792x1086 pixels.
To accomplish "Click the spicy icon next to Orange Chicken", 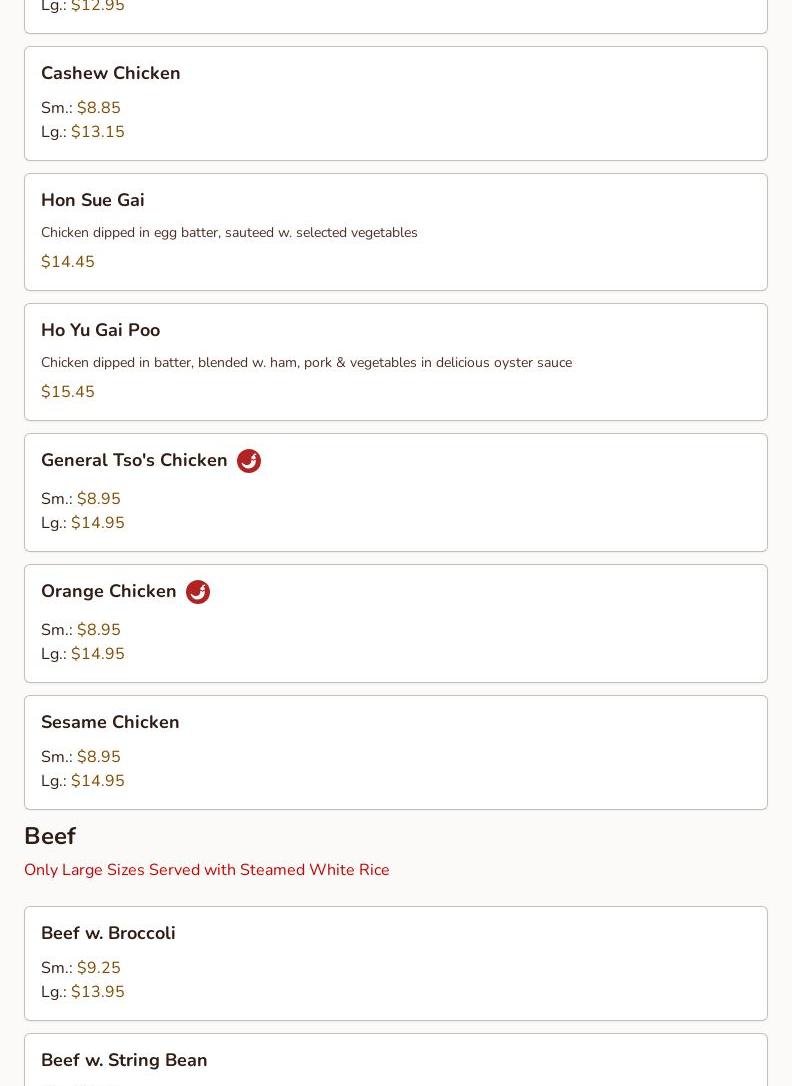I will (198, 591).
